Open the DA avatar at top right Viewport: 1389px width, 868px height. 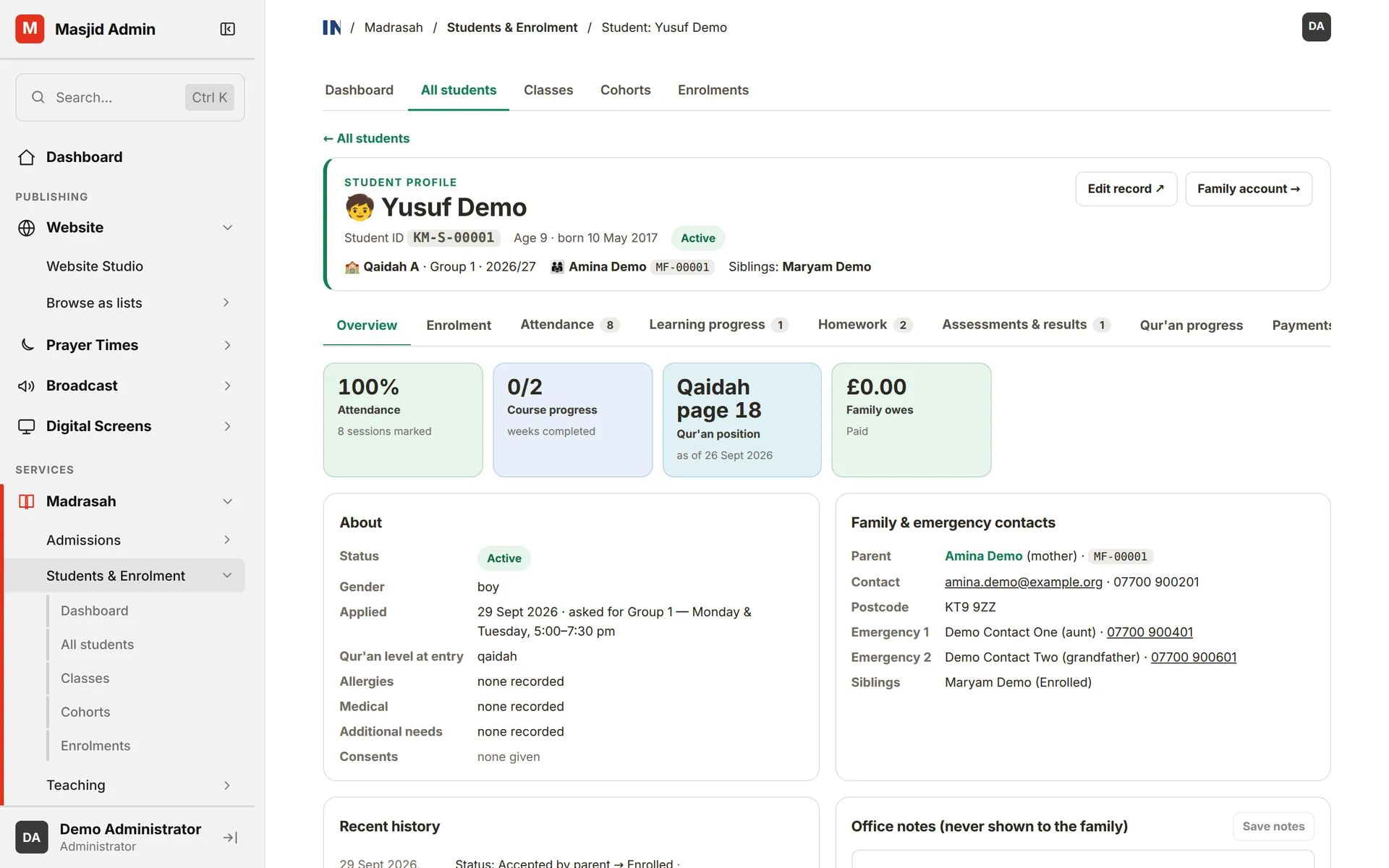tap(1316, 27)
